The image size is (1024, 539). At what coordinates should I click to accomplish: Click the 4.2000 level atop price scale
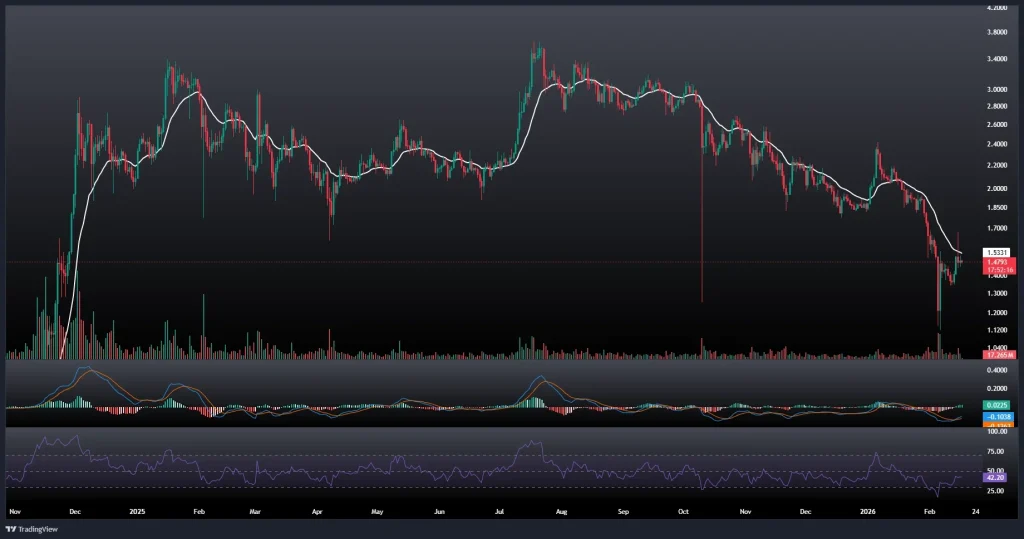point(997,8)
